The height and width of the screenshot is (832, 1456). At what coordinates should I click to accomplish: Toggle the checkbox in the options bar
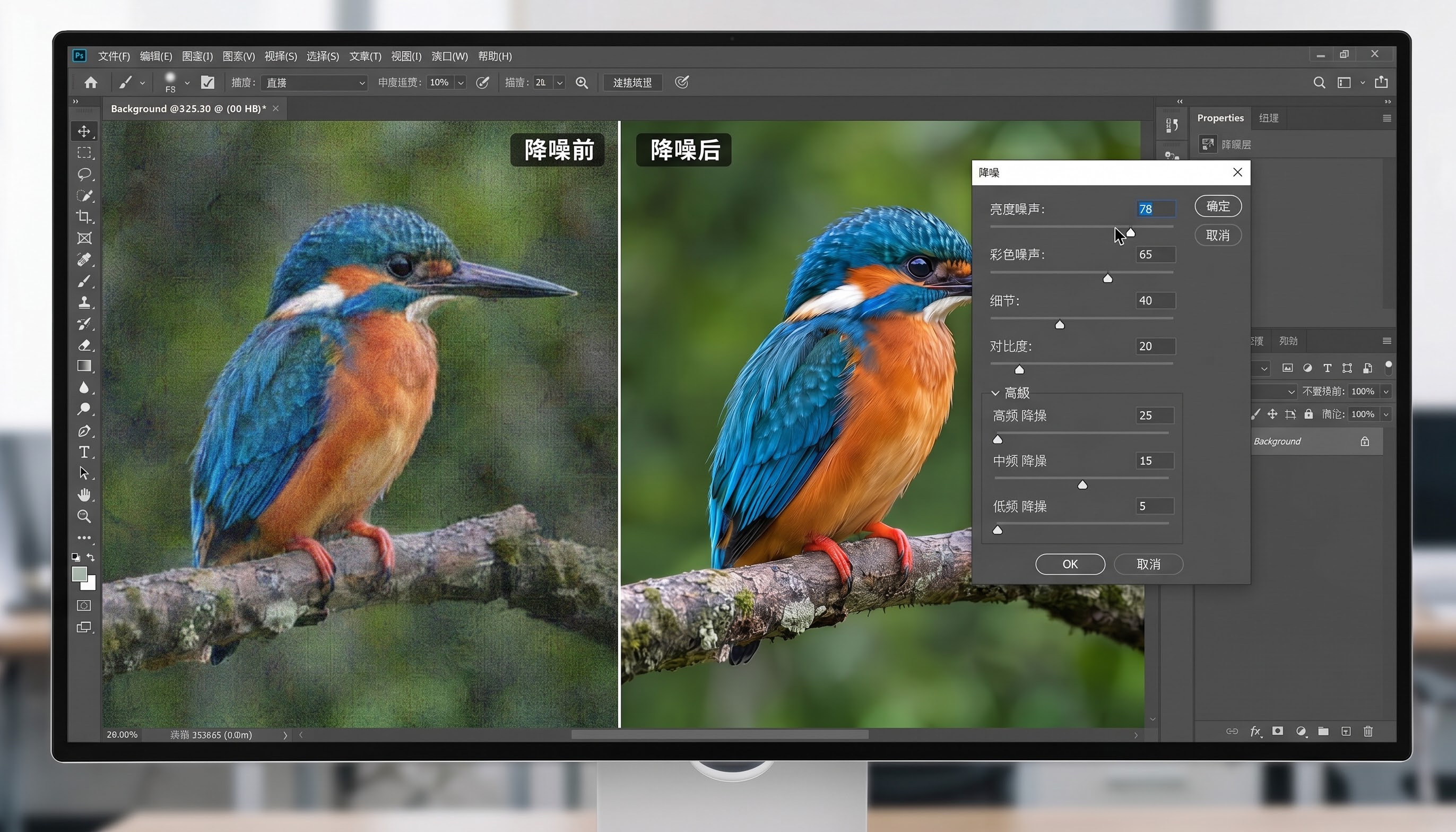pos(207,82)
